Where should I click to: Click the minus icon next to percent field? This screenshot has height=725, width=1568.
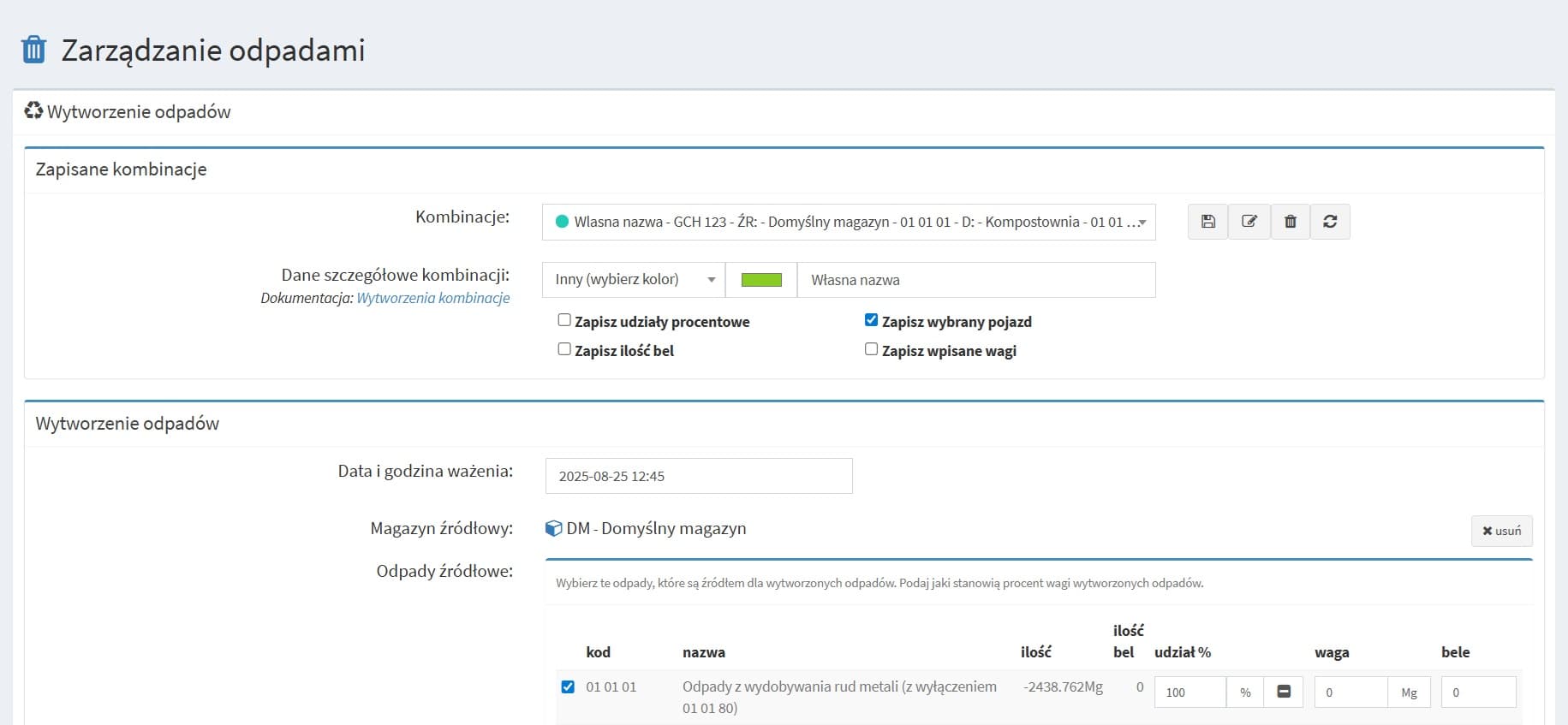click(x=1283, y=692)
